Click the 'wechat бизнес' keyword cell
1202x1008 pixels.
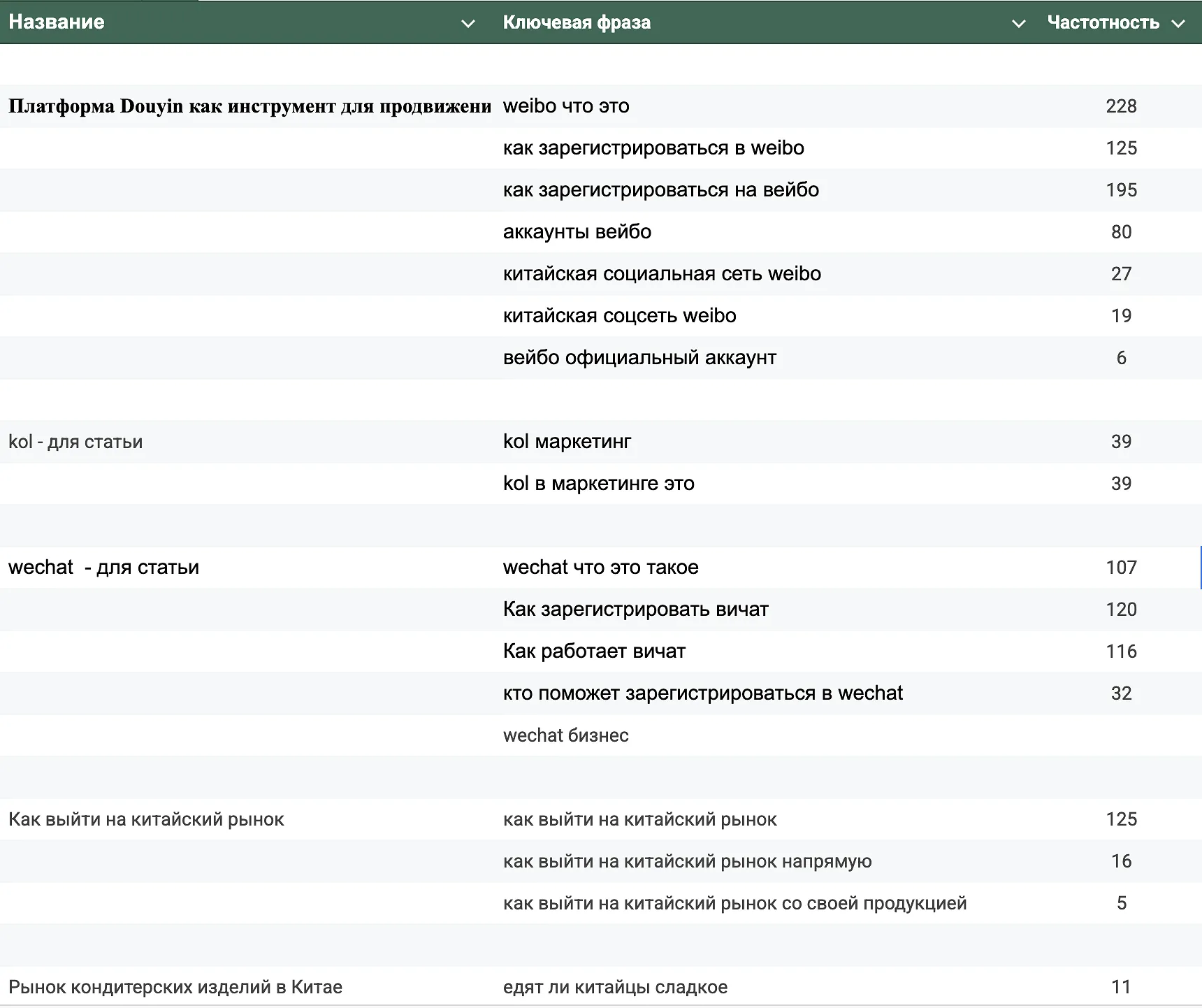coord(565,735)
